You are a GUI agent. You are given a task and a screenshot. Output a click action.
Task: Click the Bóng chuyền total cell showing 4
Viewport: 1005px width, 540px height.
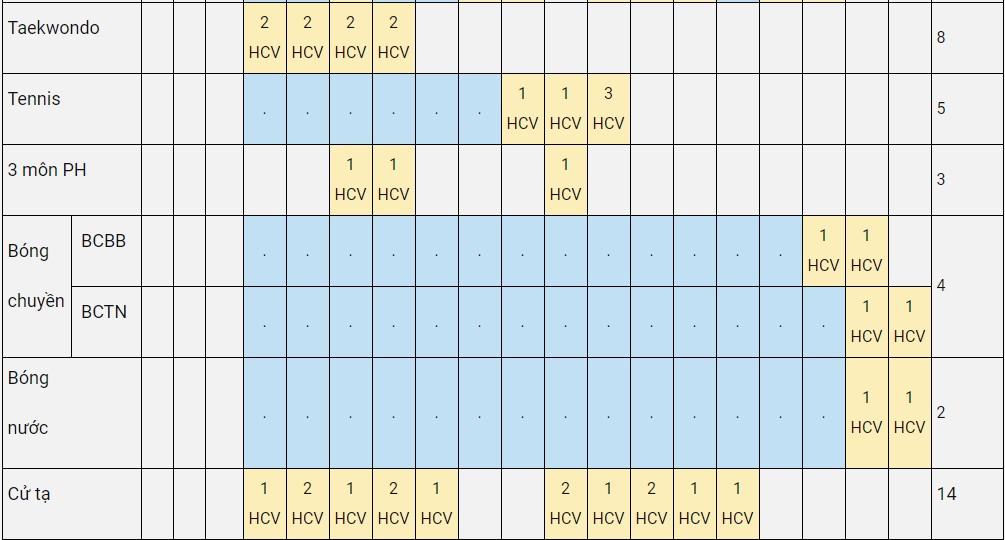[967, 286]
